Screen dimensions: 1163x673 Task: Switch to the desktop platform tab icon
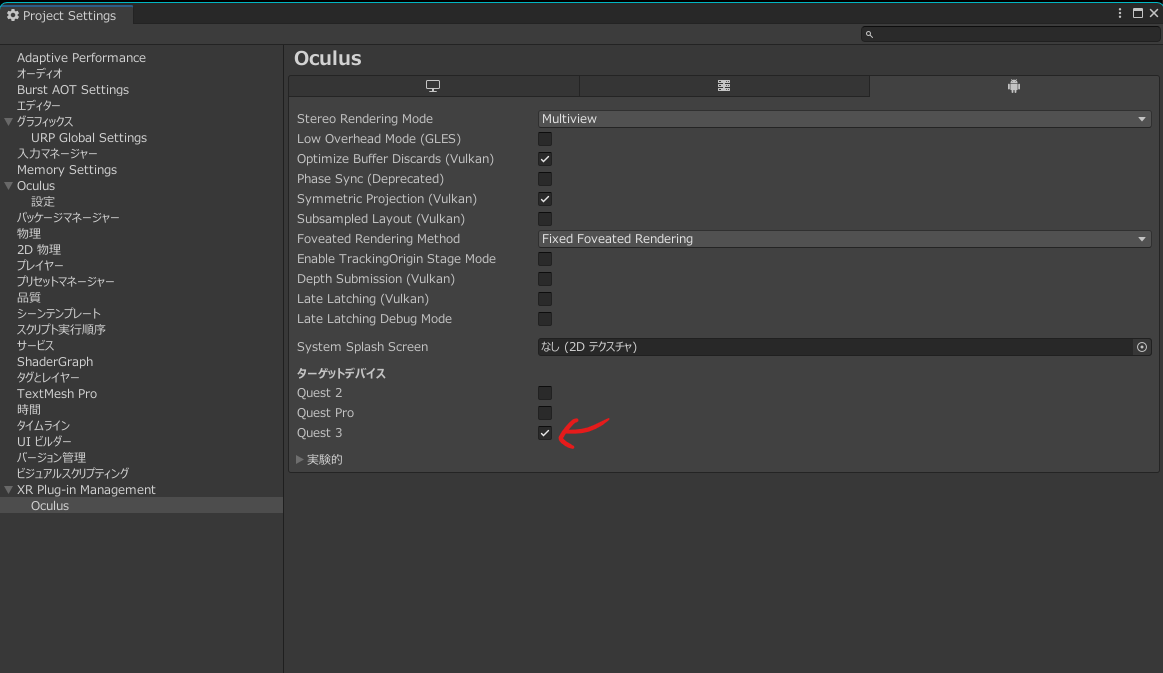(432, 86)
